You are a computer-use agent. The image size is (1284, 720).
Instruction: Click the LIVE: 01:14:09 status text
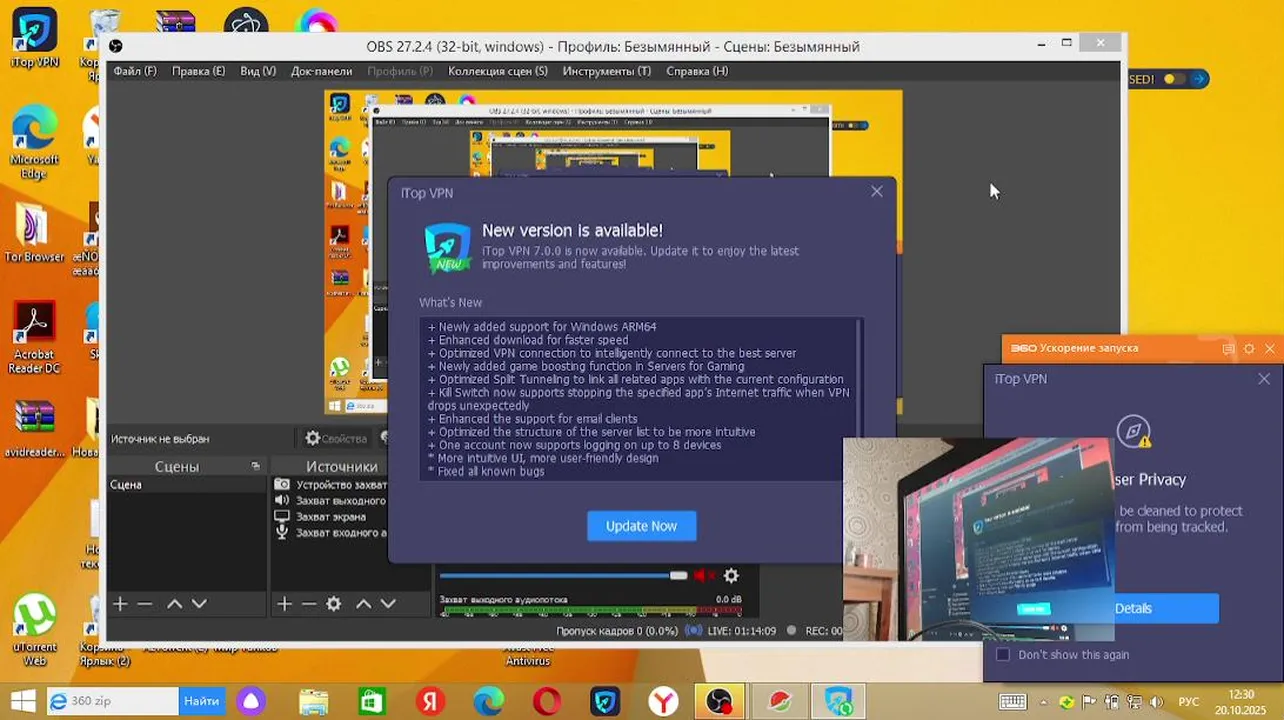pos(743,631)
